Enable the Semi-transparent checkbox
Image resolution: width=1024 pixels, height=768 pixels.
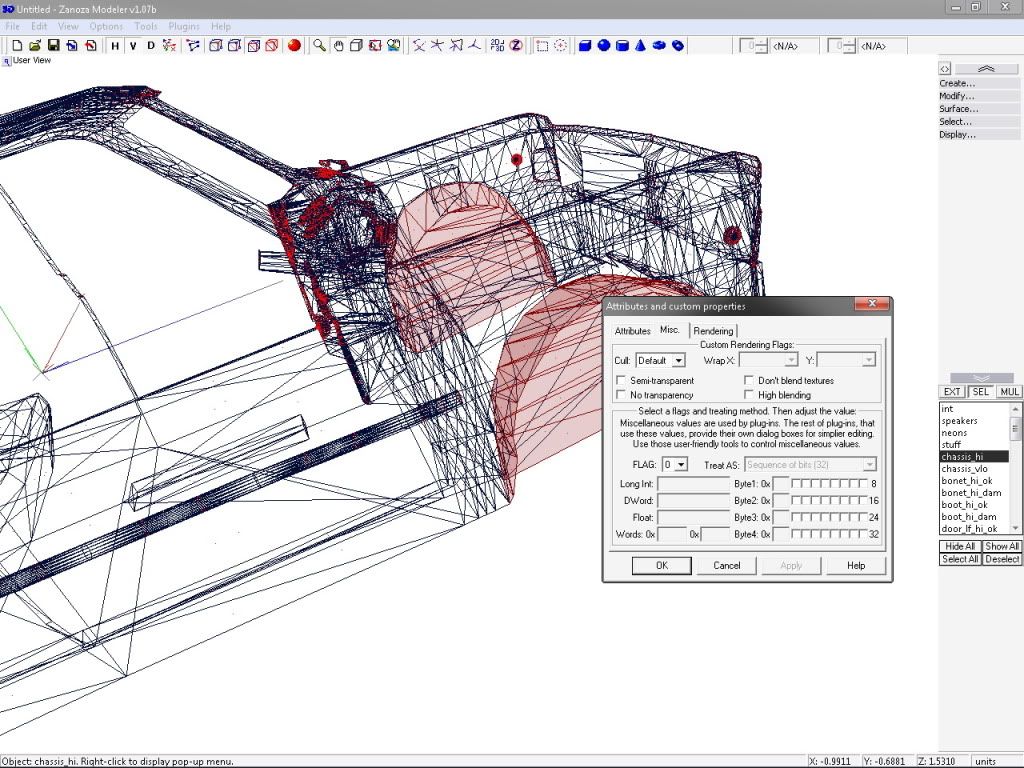[622, 381]
